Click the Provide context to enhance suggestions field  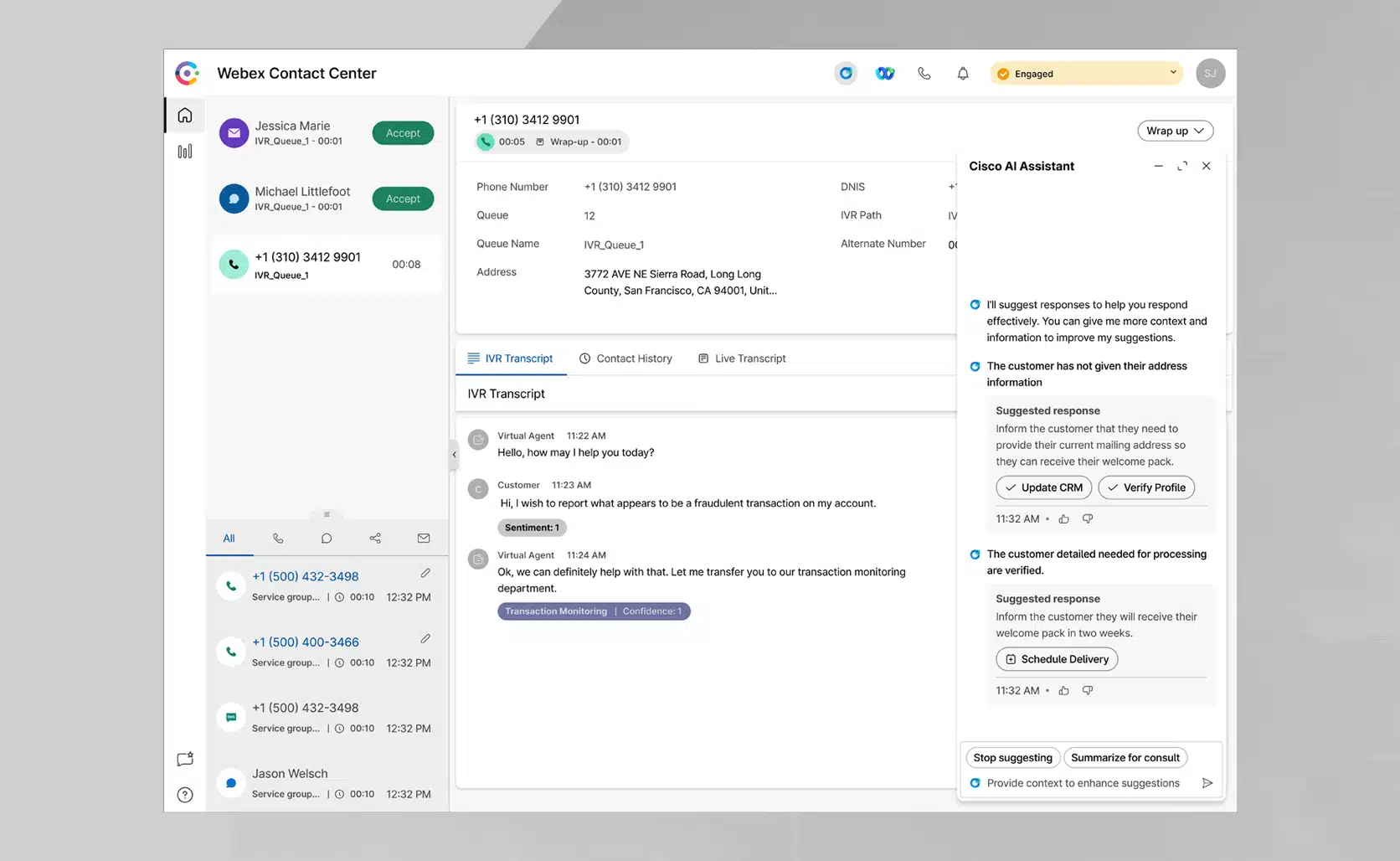[x=1083, y=783]
